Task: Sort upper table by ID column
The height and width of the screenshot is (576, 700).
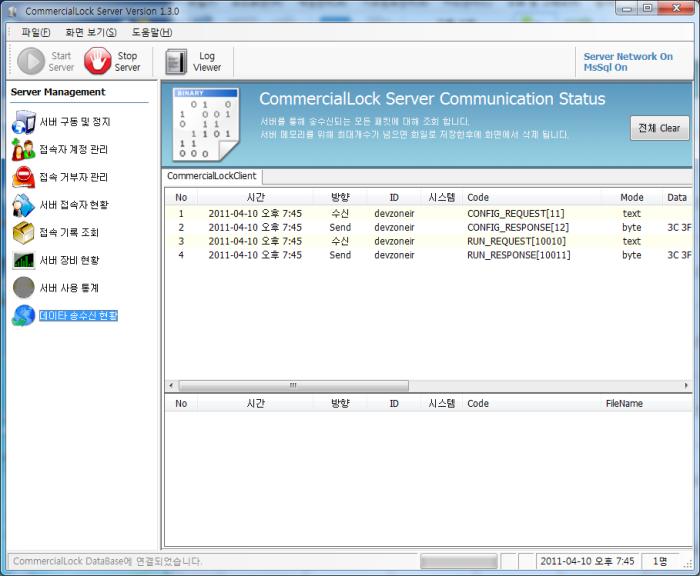Action: pos(394,197)
